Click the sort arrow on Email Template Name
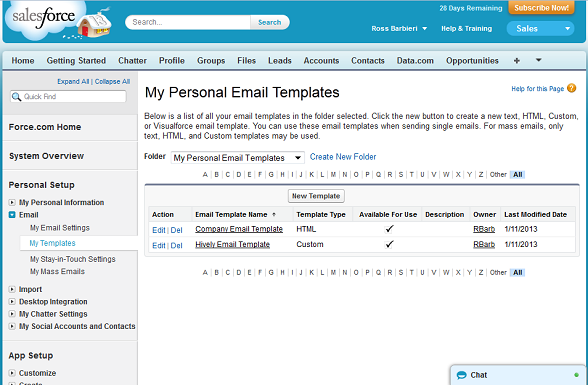This screenshot has height=385, width=588. tap(274, 214)
